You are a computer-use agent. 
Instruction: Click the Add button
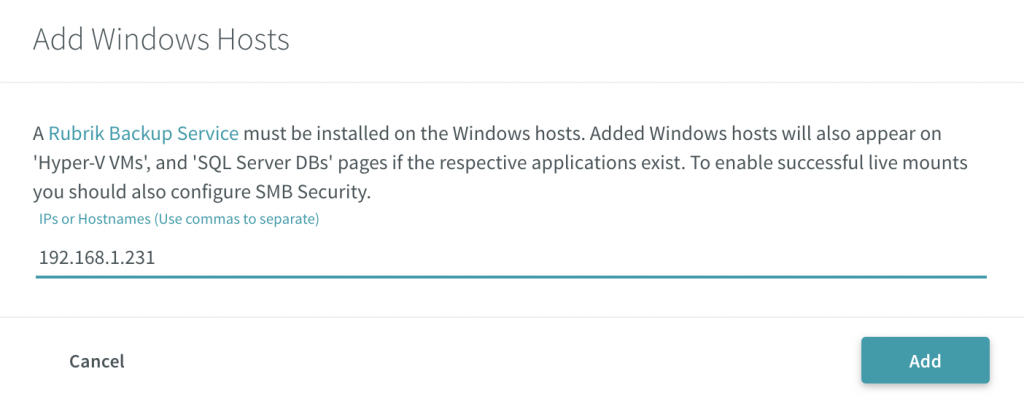[925, 361]
